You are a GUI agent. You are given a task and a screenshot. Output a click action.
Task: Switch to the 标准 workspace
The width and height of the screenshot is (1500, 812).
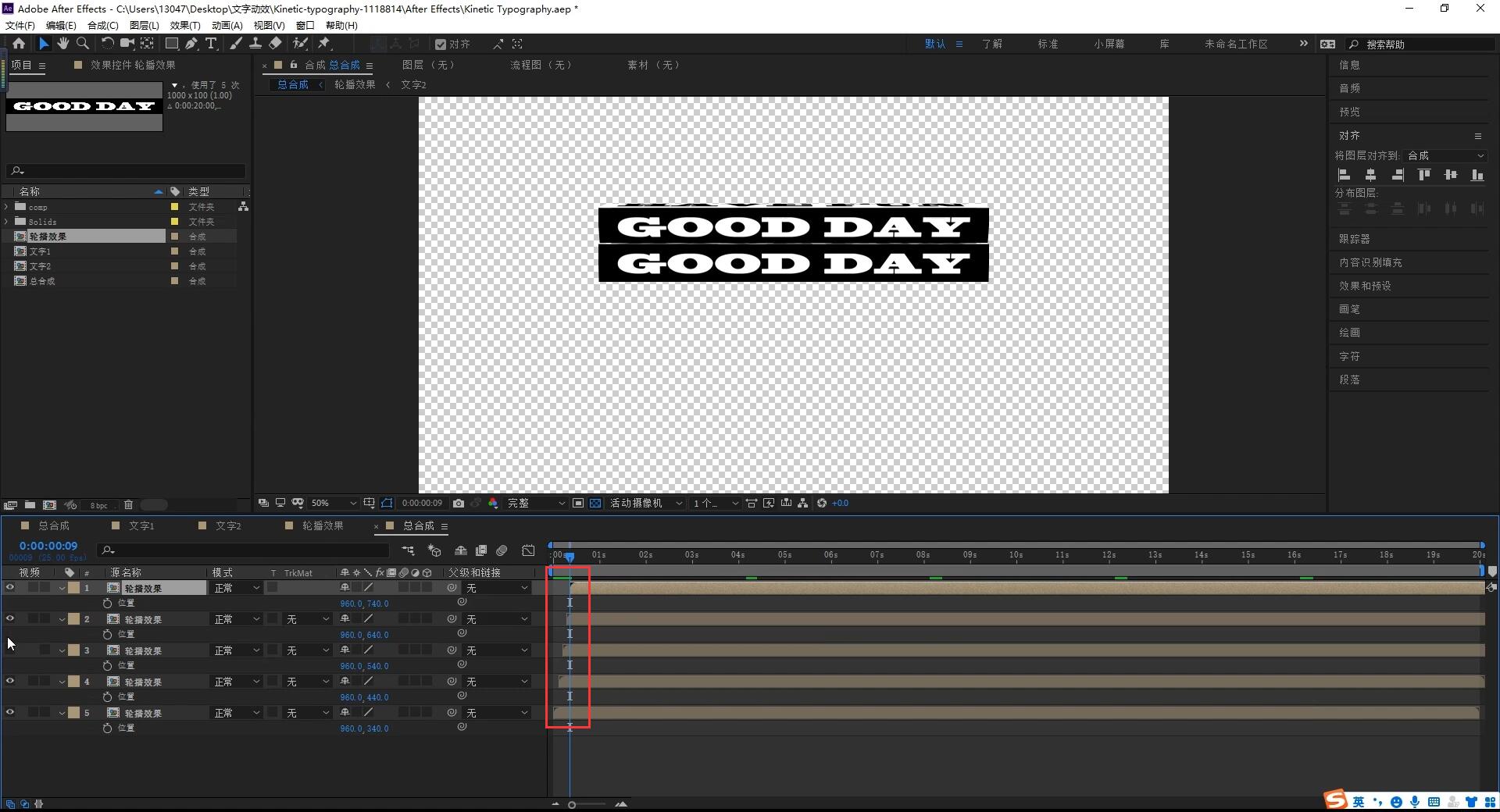click(1048, 44)
